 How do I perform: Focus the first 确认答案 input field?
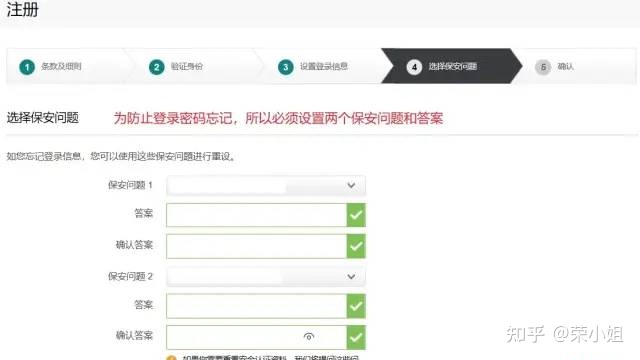[x=257, y=246]
